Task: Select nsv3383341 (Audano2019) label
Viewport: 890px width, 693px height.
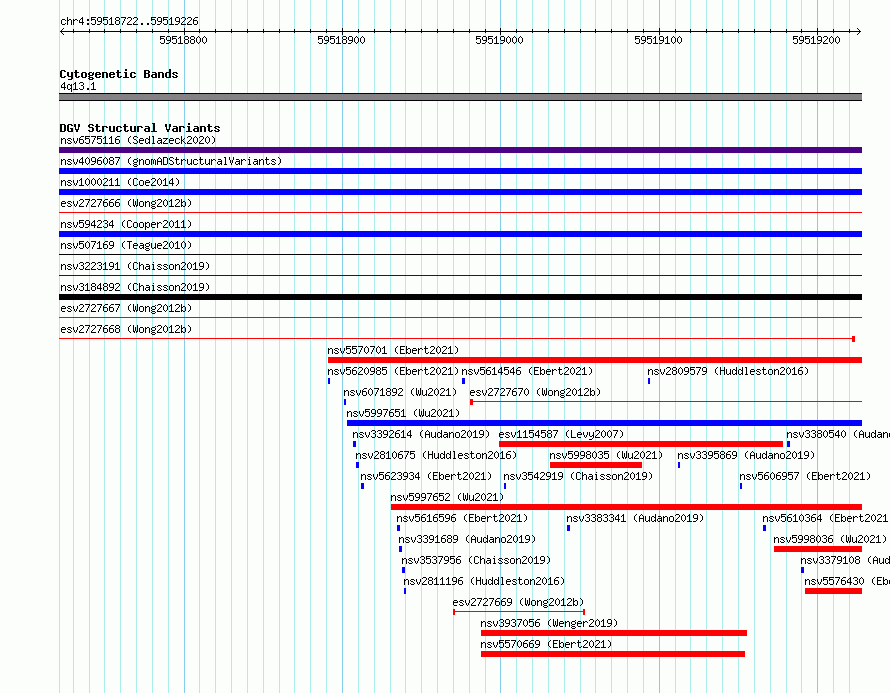Action: coord(635,518)
